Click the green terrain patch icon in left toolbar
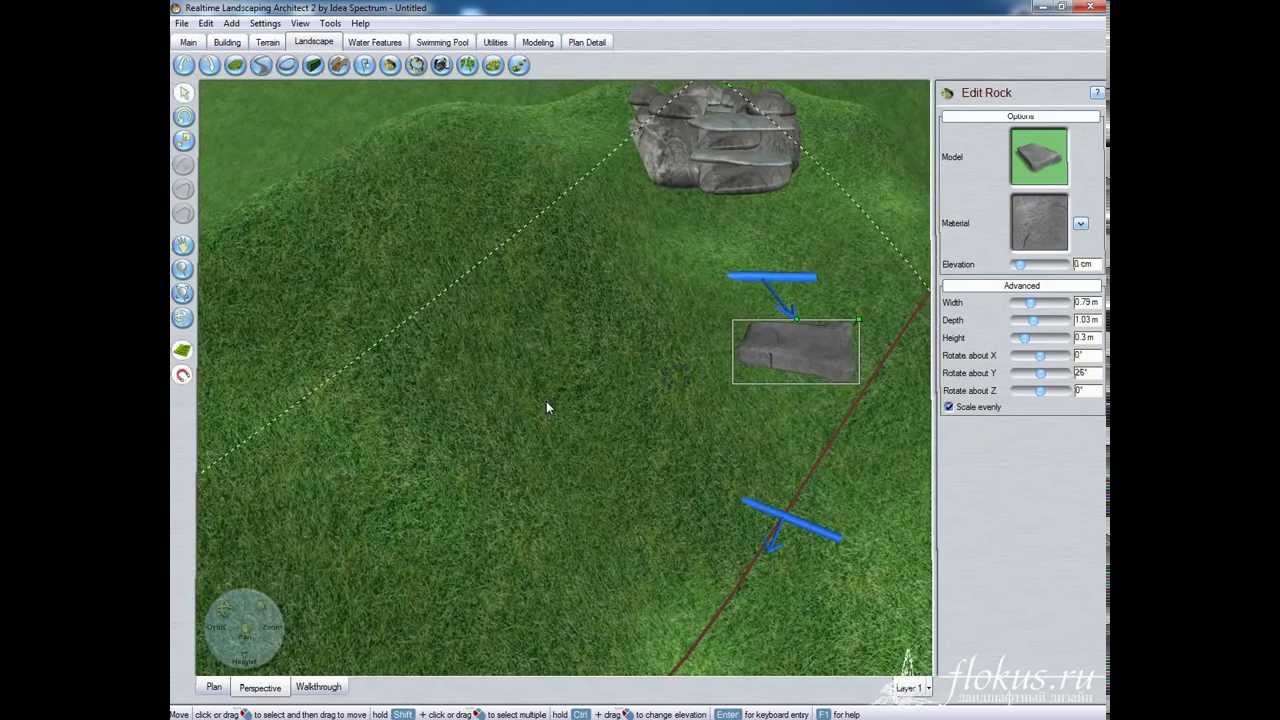 (x=183, y=350)
